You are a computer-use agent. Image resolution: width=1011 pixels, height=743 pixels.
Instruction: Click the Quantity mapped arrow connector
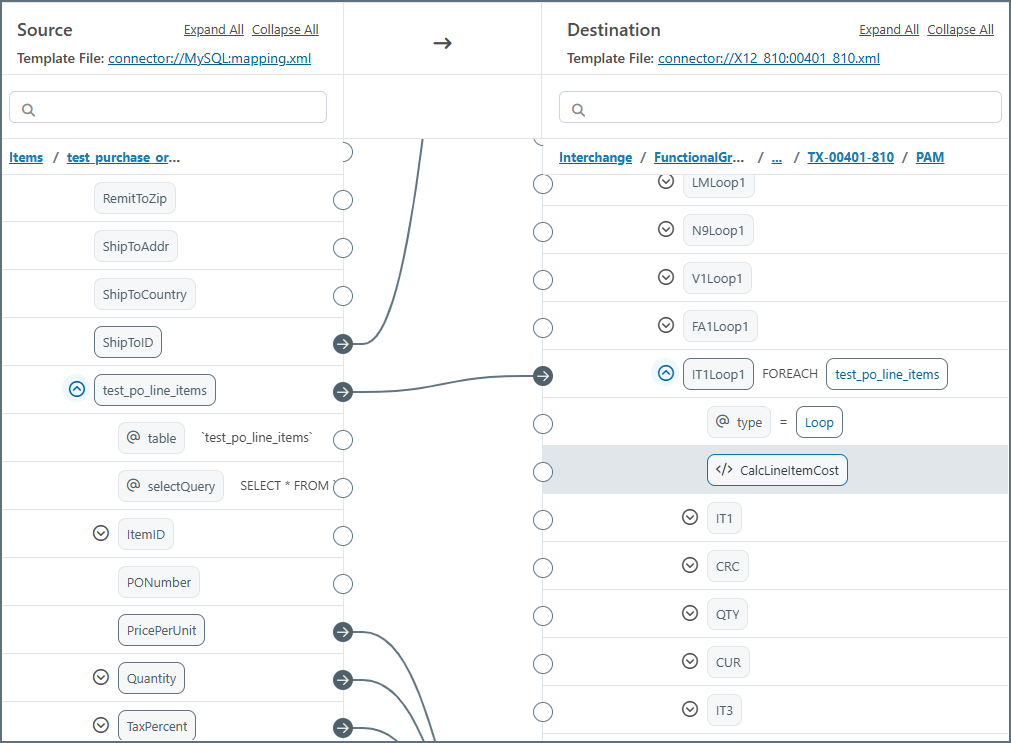(x=343, y=680)
